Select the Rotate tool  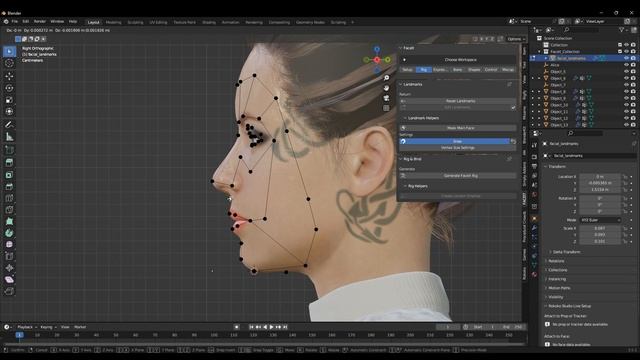[x=9, y=88]
